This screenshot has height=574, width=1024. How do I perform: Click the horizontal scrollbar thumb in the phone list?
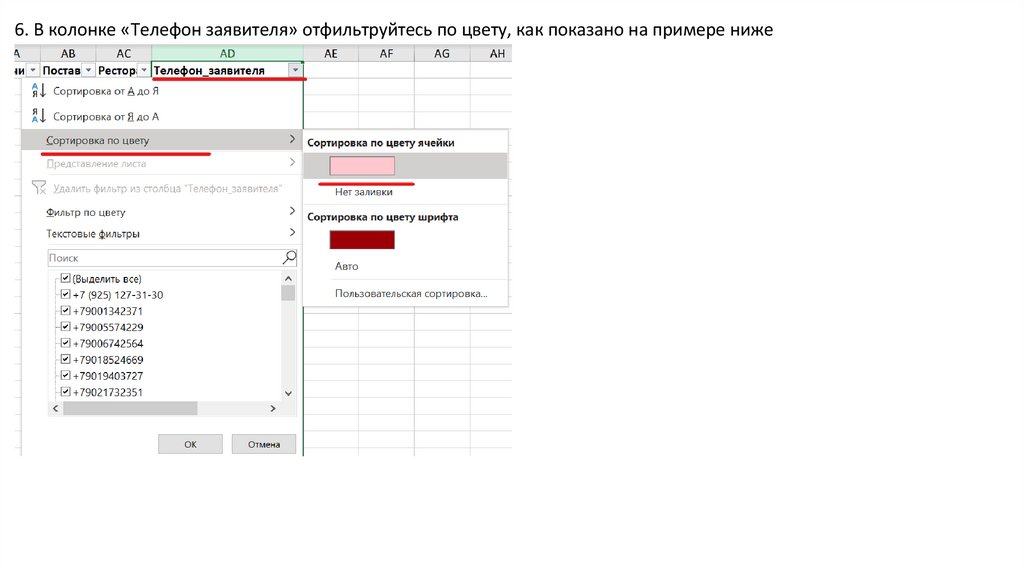130,408
